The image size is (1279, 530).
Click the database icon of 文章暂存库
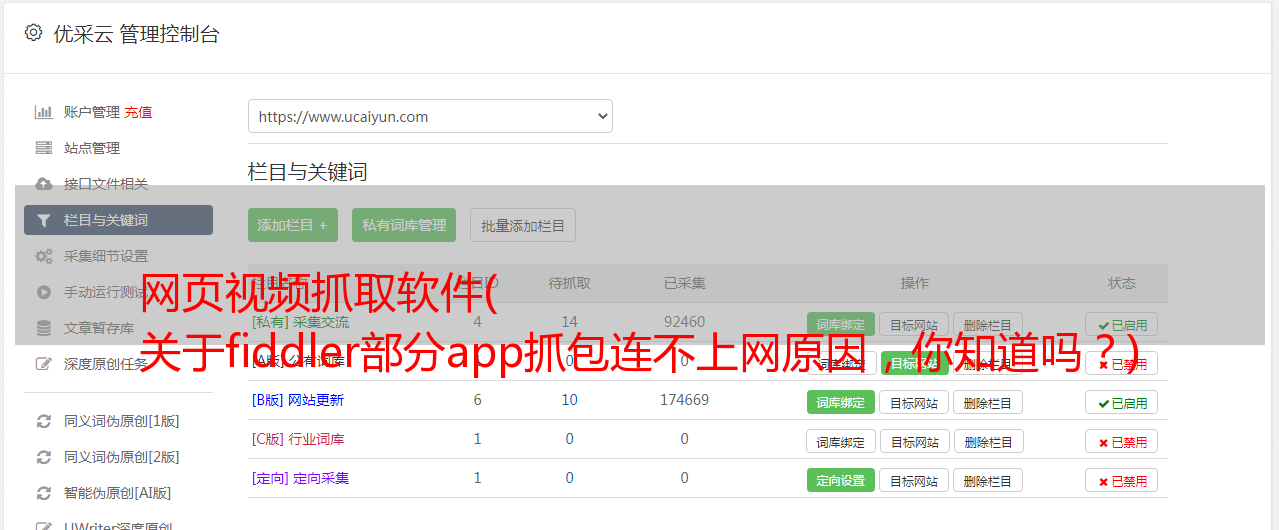[43, 328]
